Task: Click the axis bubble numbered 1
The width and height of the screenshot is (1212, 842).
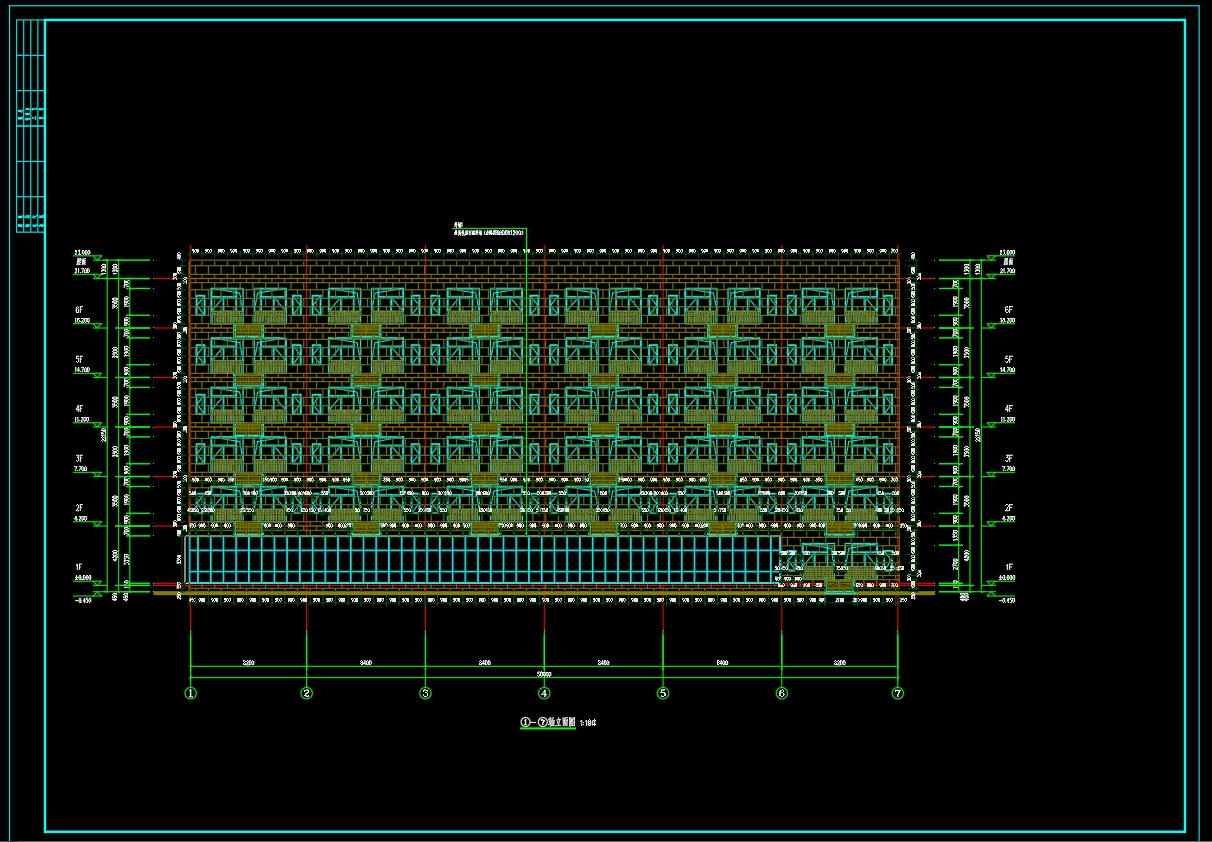Action: coord(190,693)
